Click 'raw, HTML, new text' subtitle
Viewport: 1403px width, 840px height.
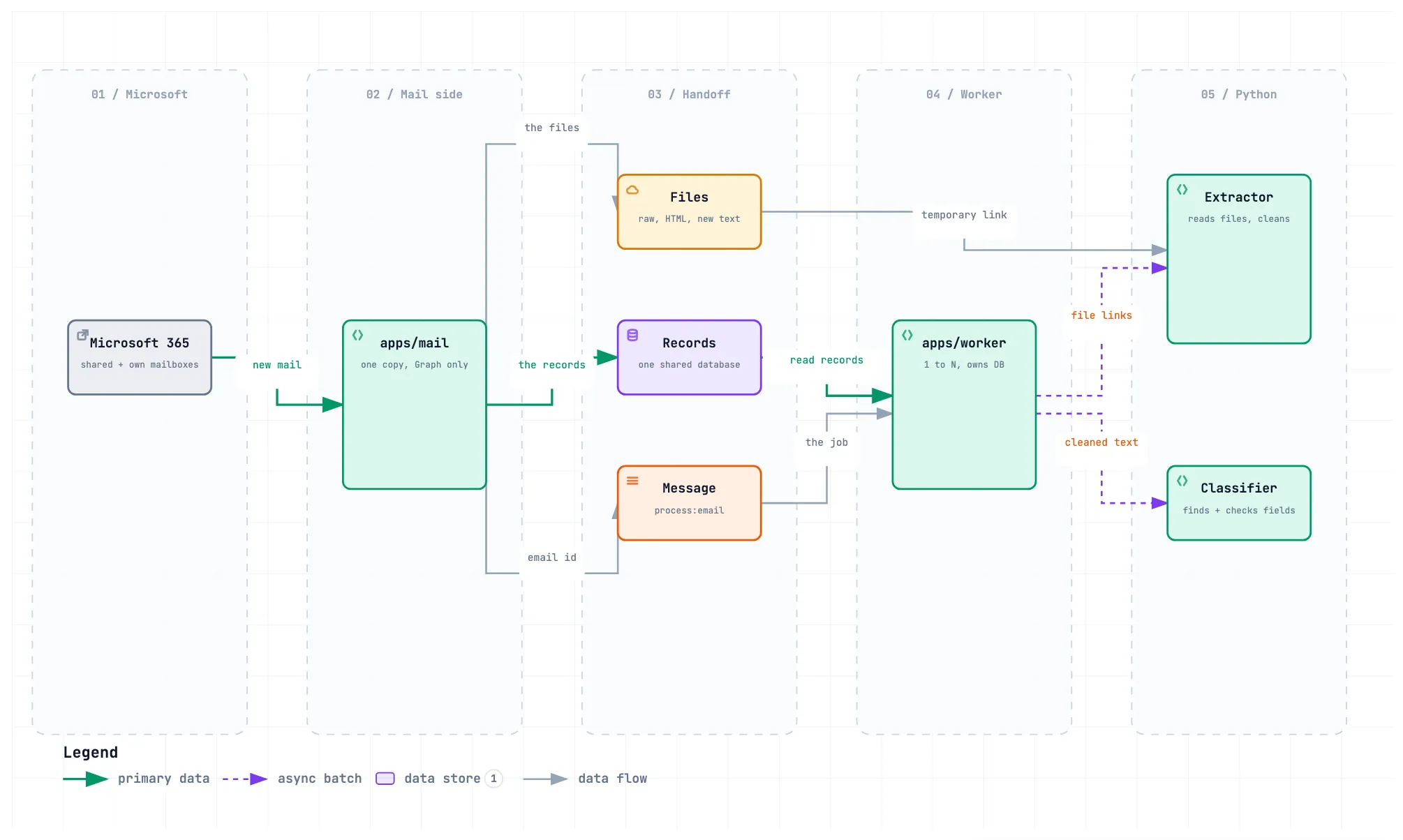pos(690,219)
